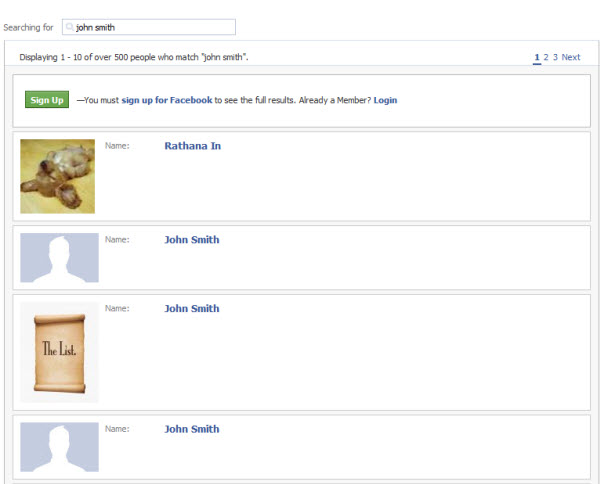Image resolution: width=600 pixels, height=484 pixels.
Task: Click last John Smith default silhouette avatar
Action: pyautogui.click(x=59, y=447)
